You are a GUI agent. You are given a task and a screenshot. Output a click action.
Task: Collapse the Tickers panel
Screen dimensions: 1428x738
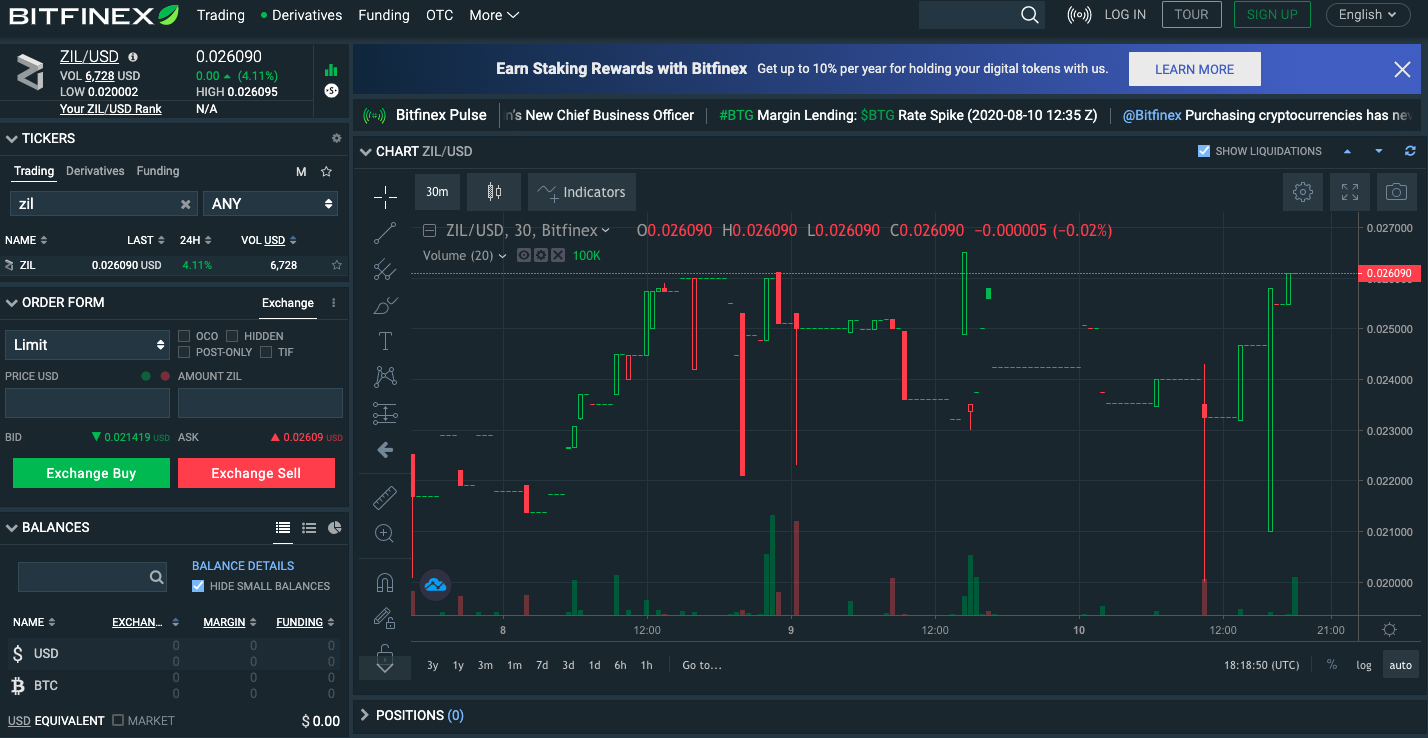[12, 139]
